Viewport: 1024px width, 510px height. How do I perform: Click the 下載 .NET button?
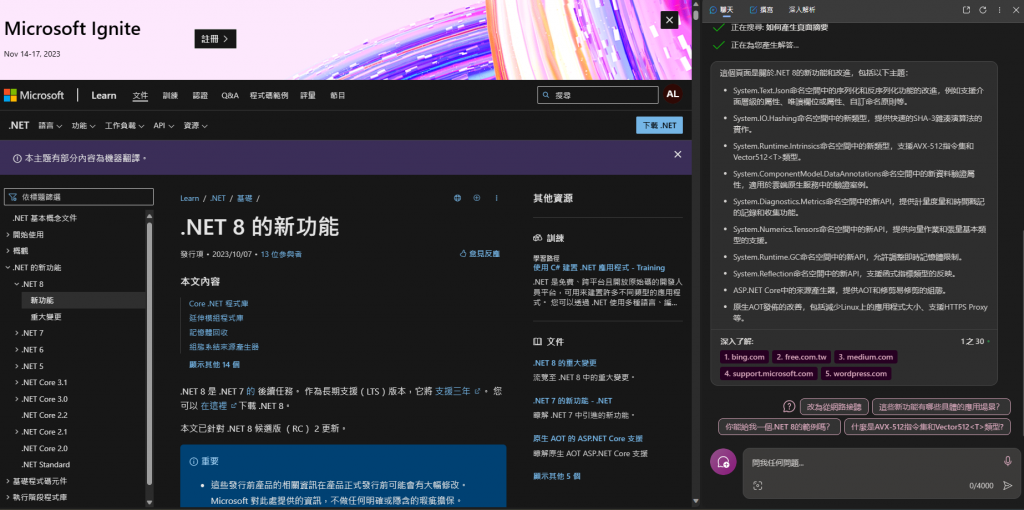[x=659, y=125]
